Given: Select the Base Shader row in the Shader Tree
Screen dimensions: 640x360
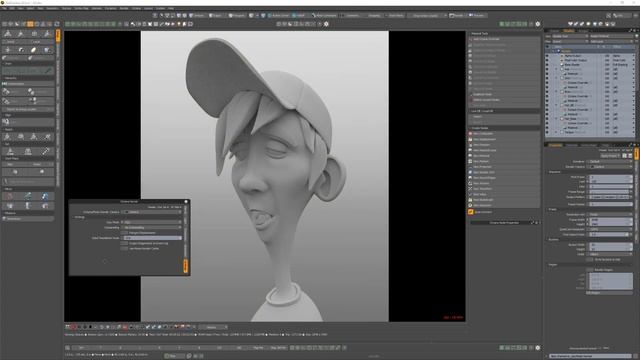Looking at the screenshot, I should (590, 64).
